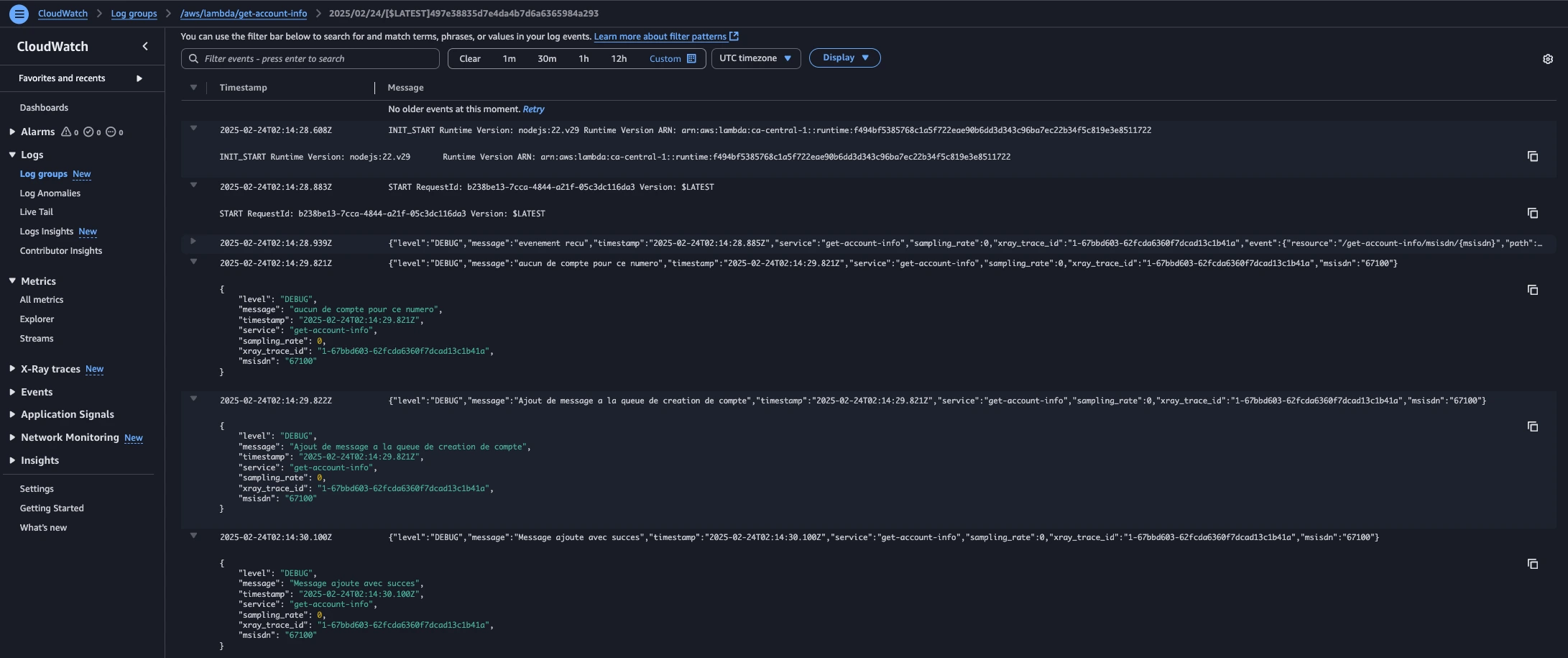Expand the X-Ray traces section

12,369
